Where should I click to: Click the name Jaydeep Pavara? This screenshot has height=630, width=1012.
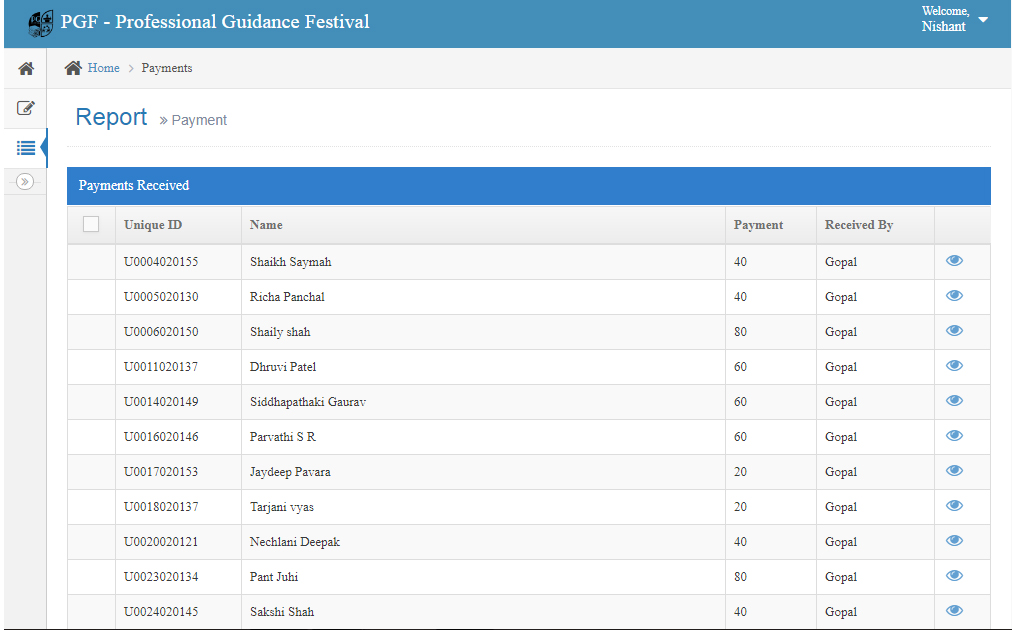[290, 472]
